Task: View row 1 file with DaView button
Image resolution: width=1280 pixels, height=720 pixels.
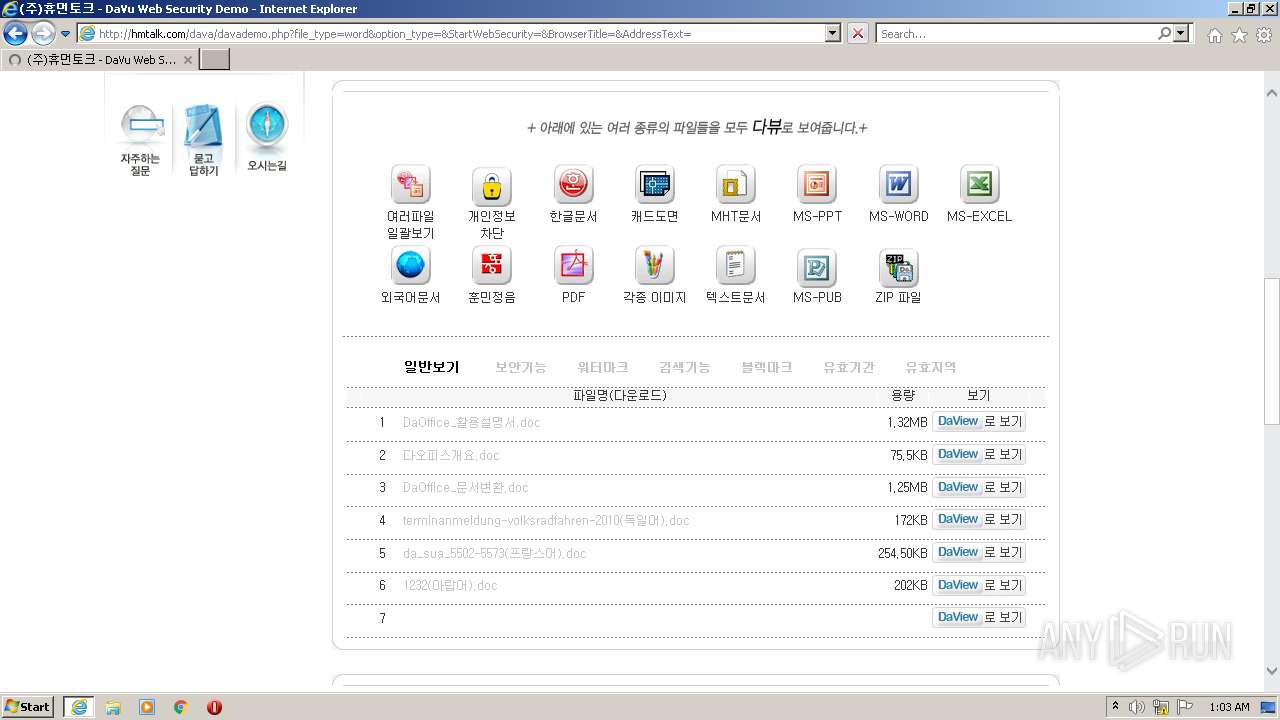Action: [979, 422]
